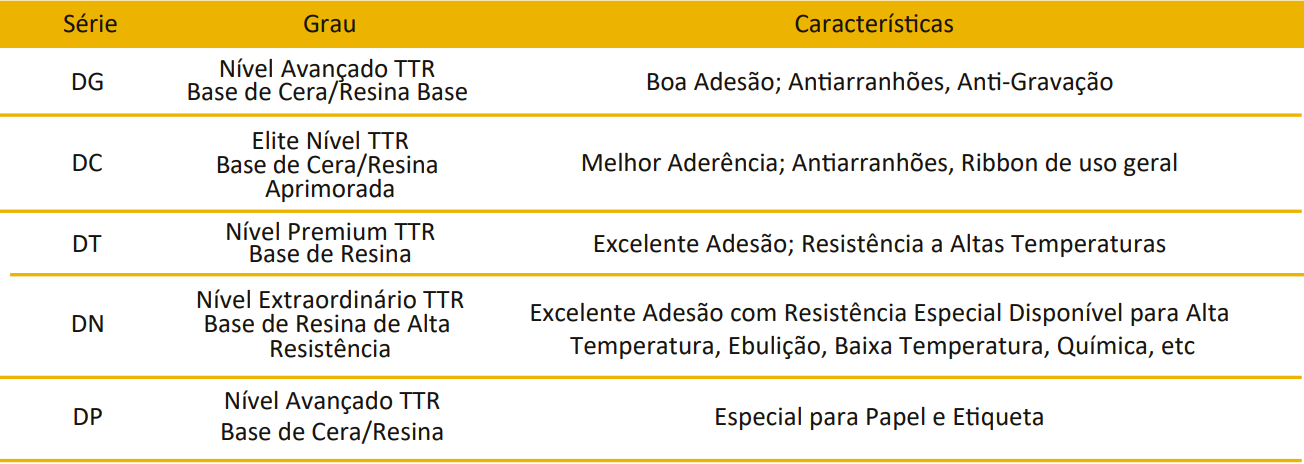Click the Base de Resina text in DT row

pos(330,255)
